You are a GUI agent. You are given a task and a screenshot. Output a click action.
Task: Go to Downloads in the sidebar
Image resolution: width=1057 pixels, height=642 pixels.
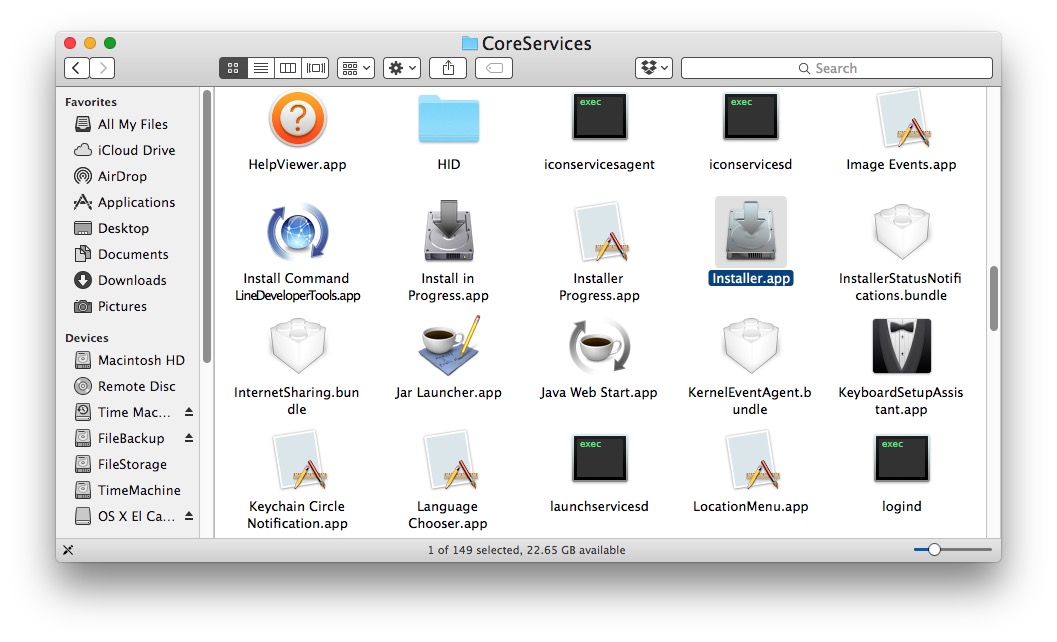[x=131, y=280]
